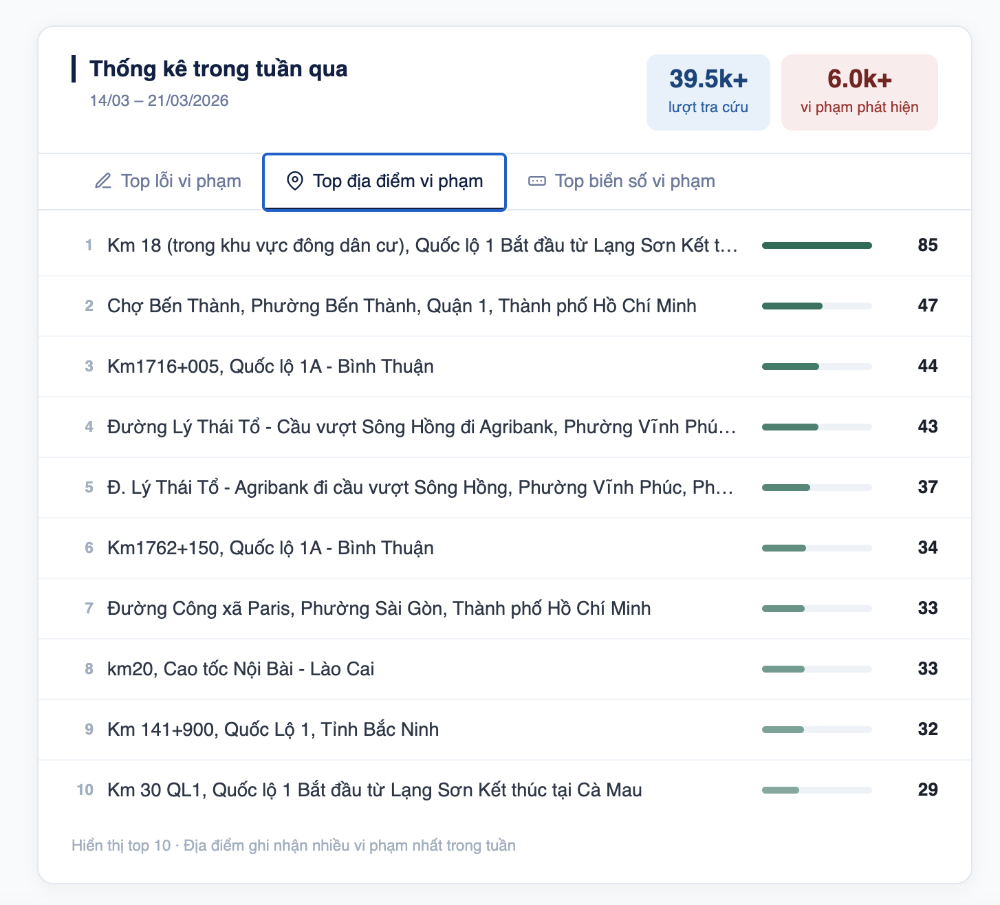Switch to Top lỗi vi phạm tab
Screen dimensions: 1000x905
(x=168, y=181)
